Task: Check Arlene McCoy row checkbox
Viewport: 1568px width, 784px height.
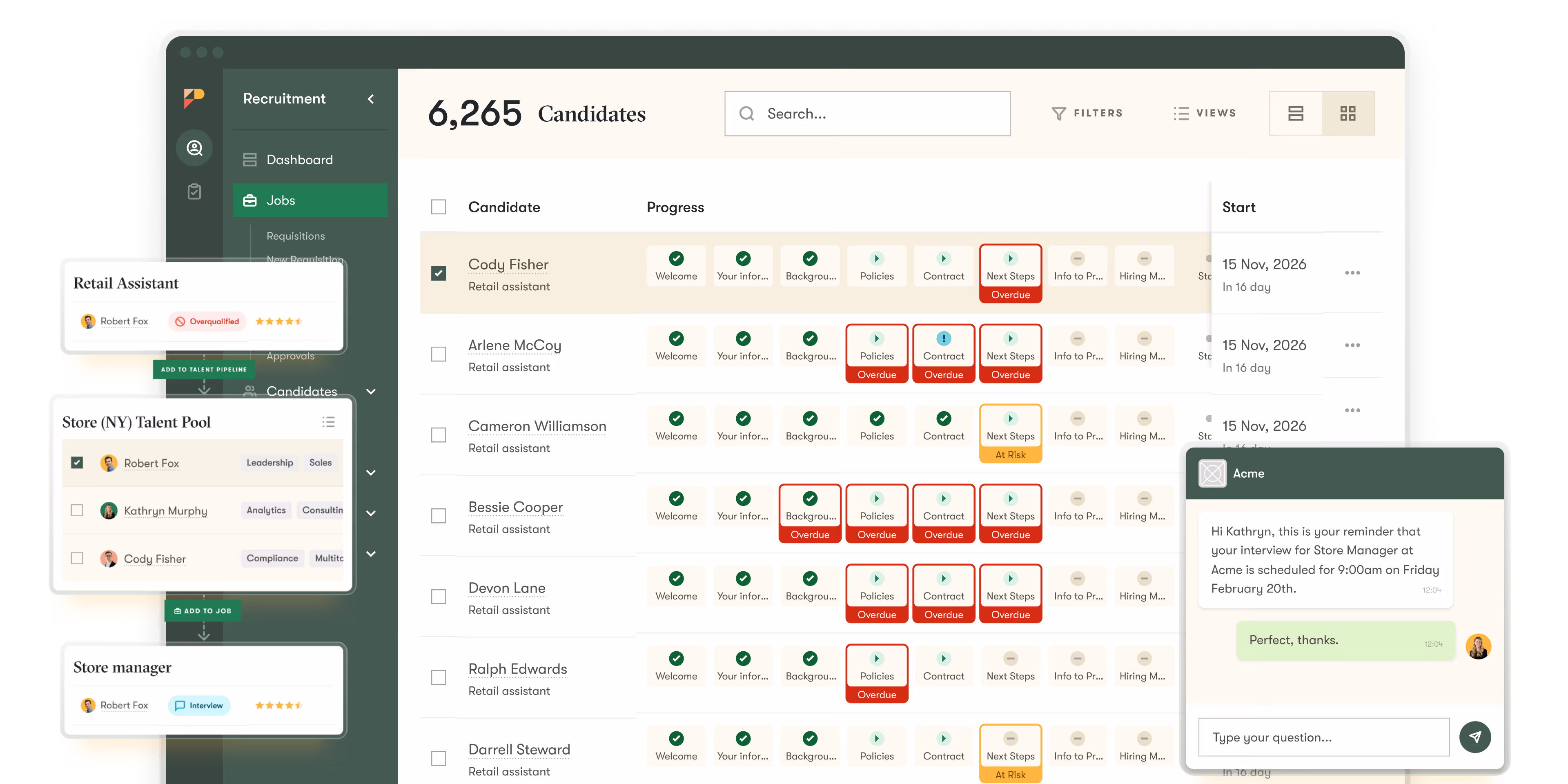Action: (x=438, y=354)
